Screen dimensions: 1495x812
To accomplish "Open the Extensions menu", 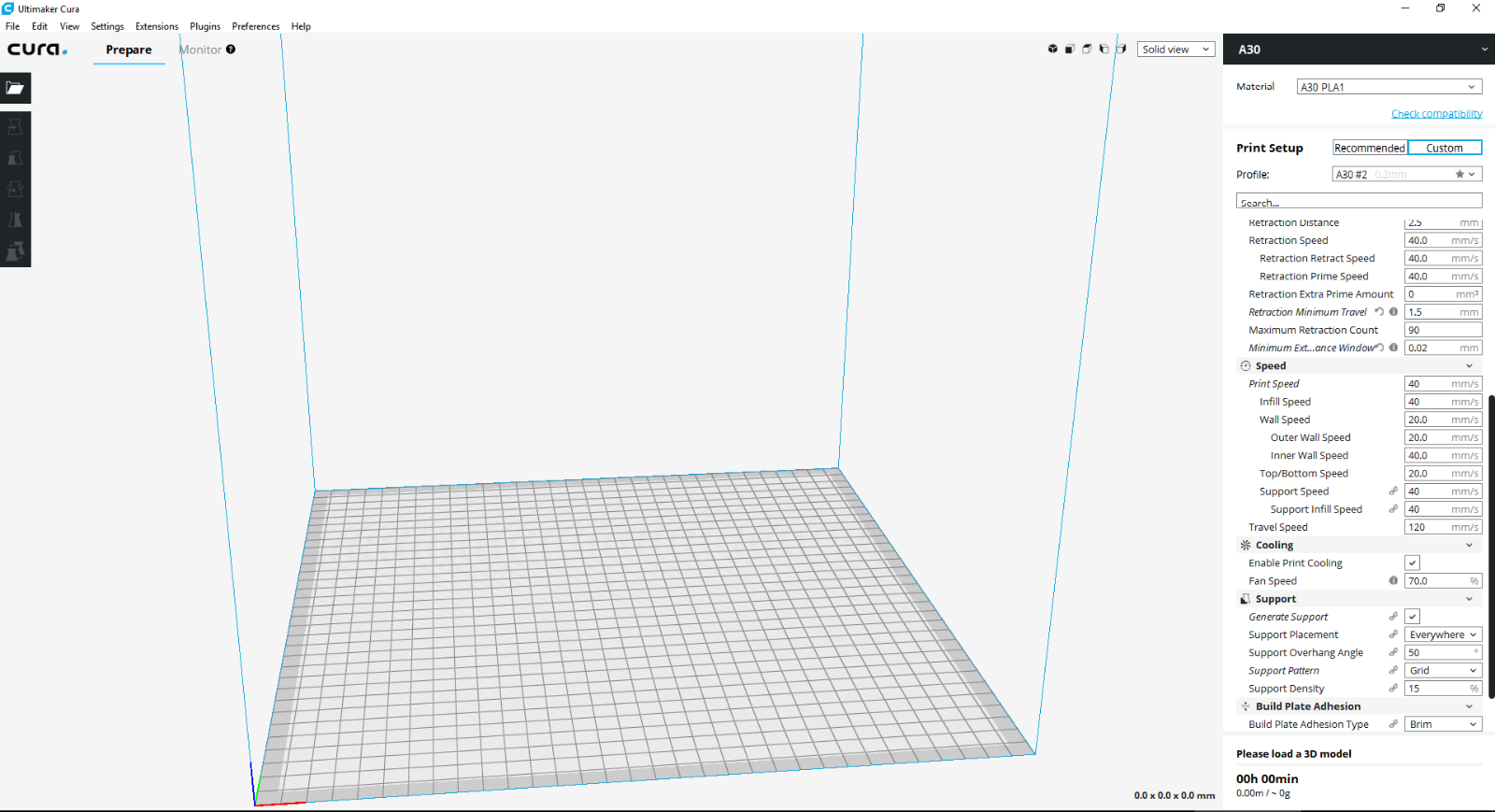I will [157, 26].
